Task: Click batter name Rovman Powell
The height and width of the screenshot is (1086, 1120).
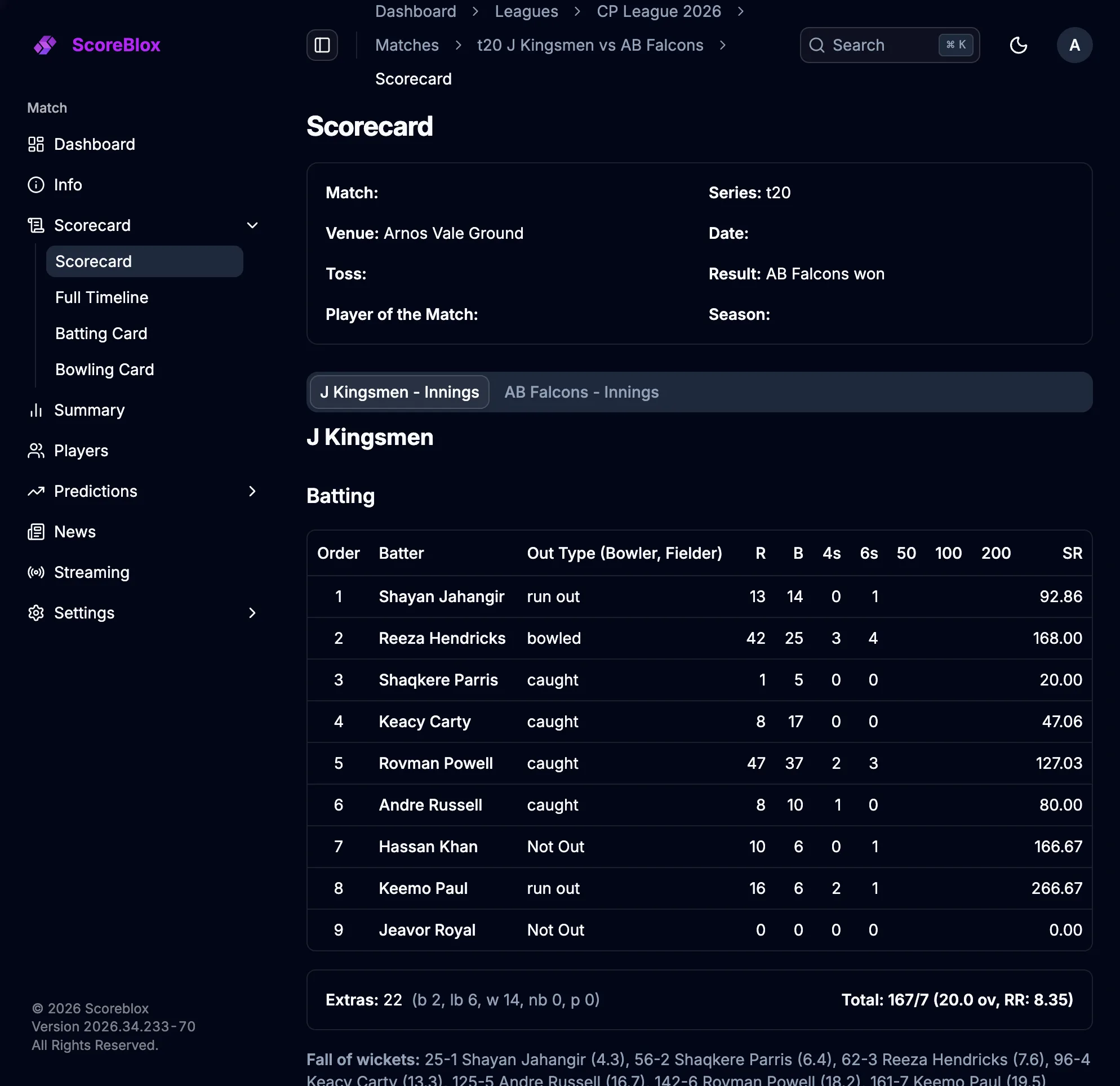Action: pos(435,763)
